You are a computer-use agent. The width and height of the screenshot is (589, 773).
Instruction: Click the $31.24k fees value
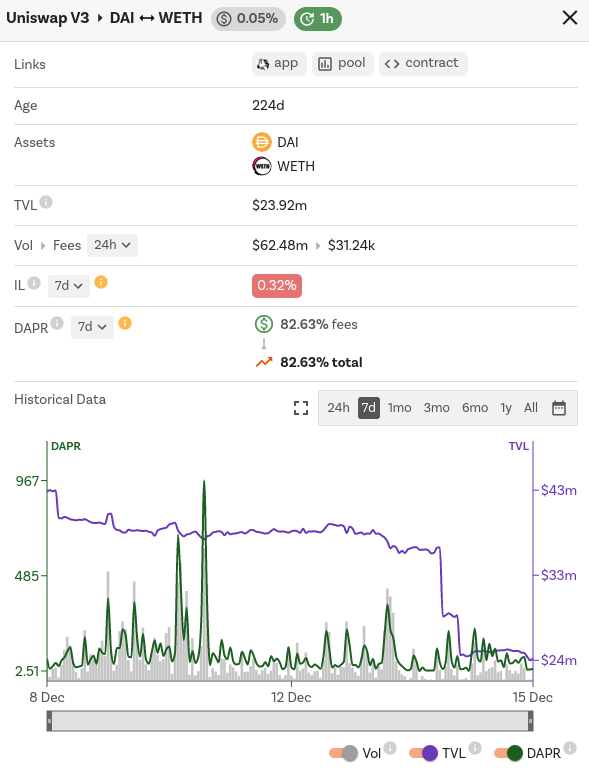pos(351,246)
